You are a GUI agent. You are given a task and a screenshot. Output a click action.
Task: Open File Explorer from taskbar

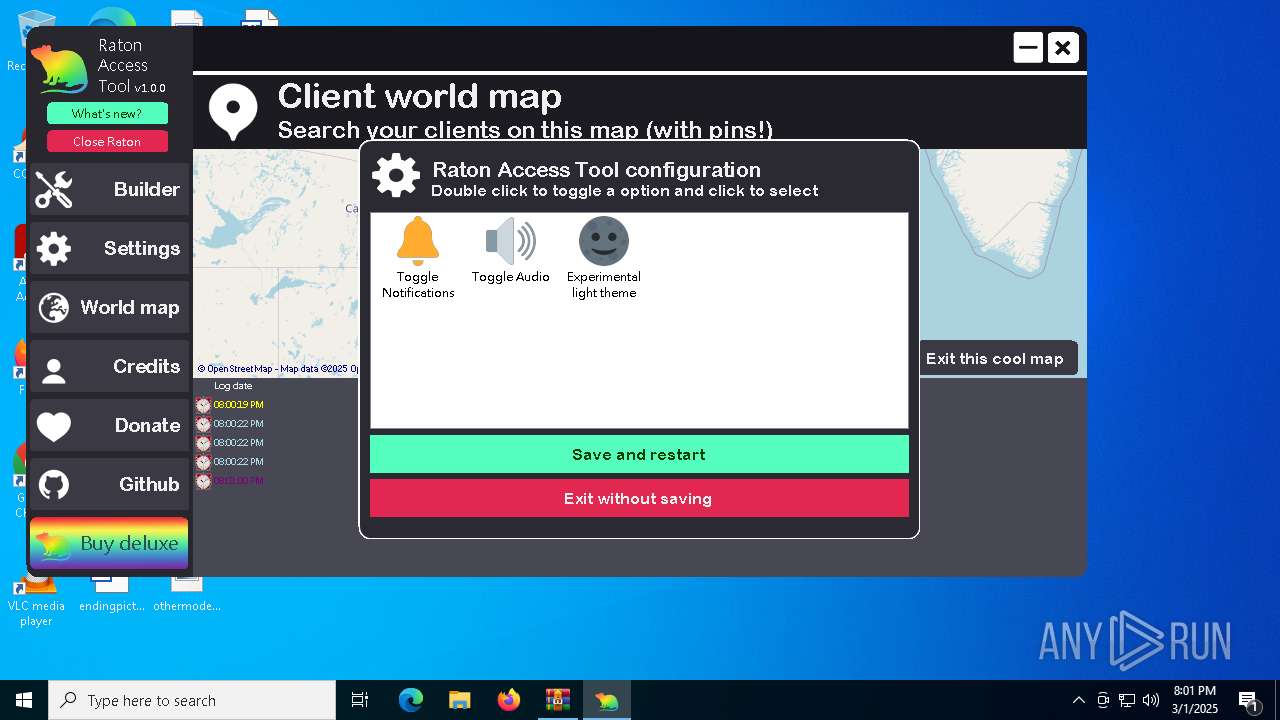[460, 700]
